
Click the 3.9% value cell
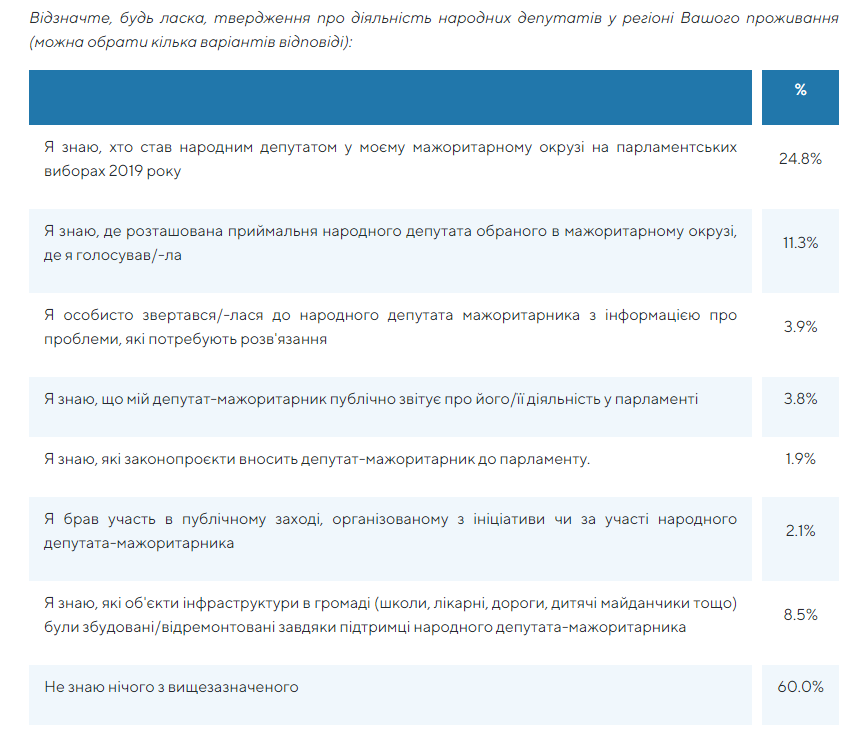800,327
